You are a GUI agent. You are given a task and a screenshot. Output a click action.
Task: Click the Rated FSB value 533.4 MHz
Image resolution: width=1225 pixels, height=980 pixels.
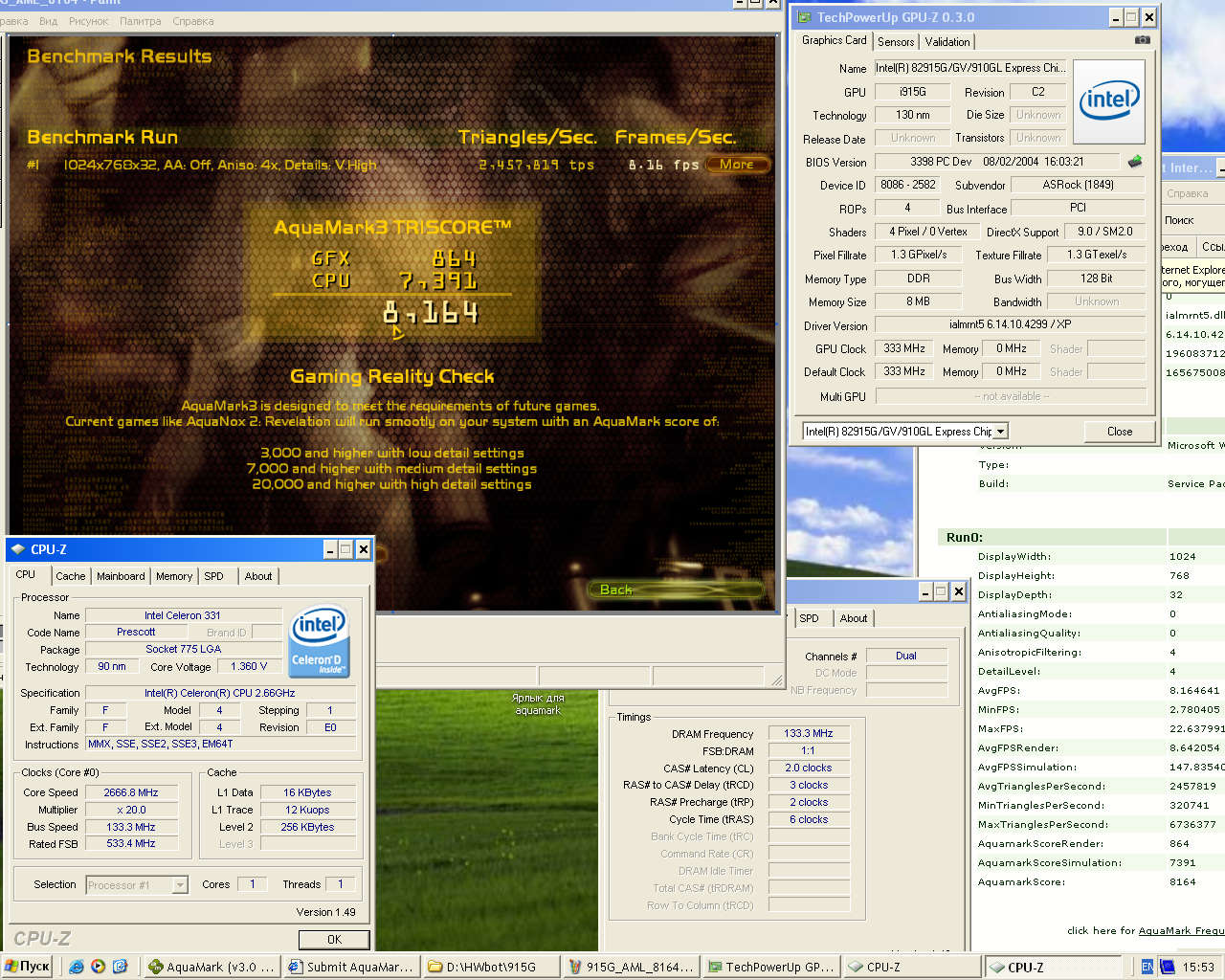(x=131, y=844)
